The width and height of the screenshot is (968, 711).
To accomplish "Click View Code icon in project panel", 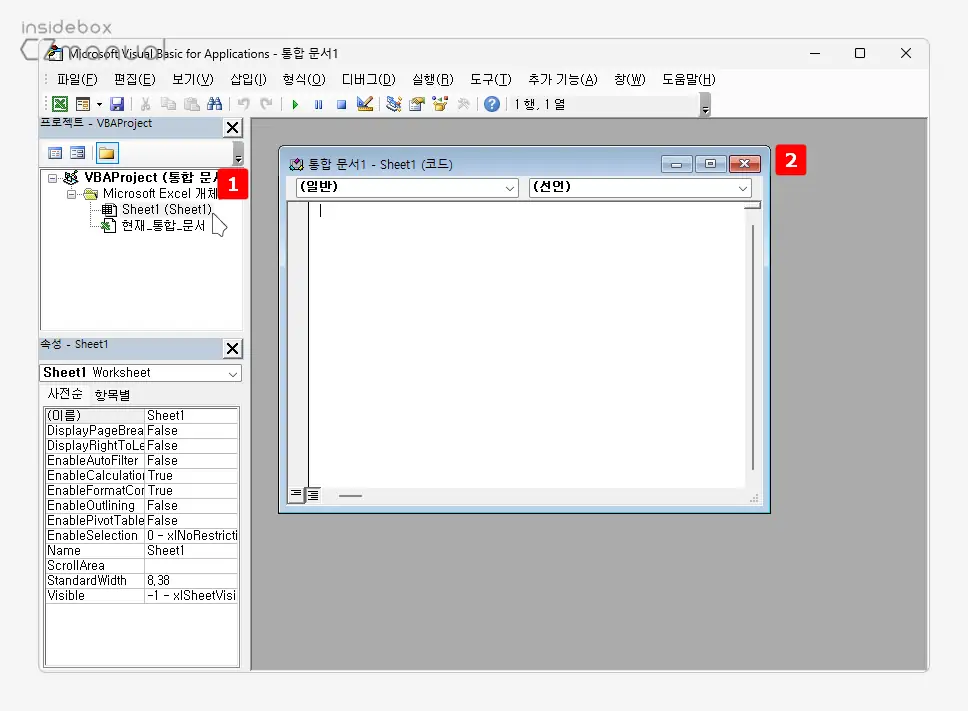I will [55, 153].
